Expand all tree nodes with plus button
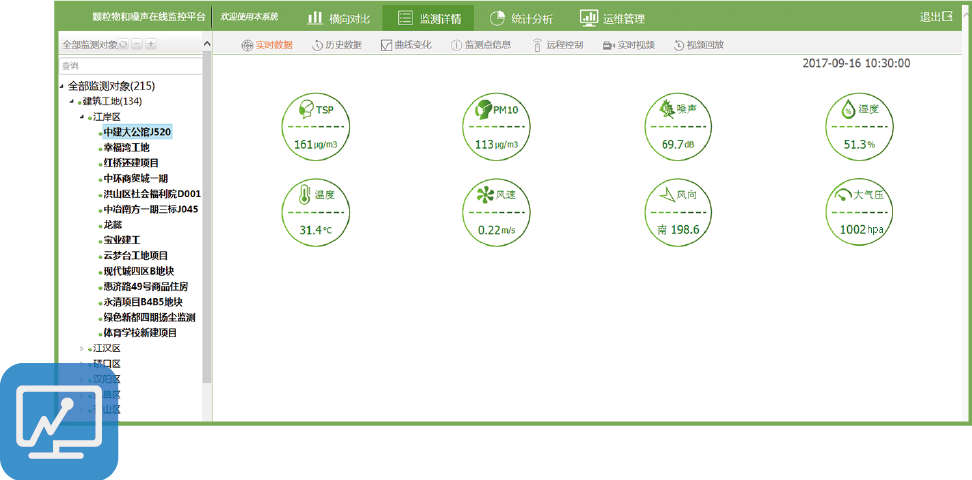This screenshot has height=480, width=972. coord(150,45)
